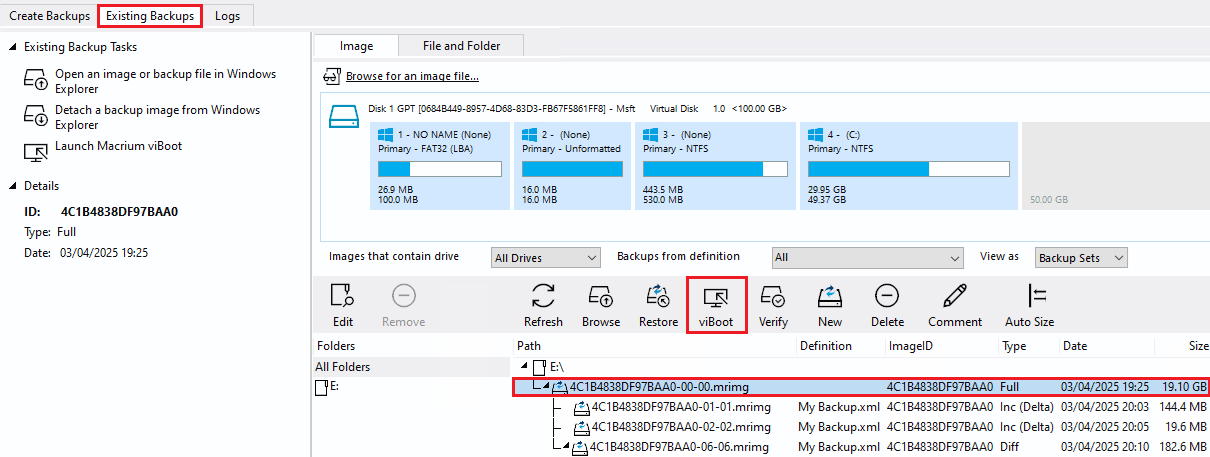Click 'Browse for an image file...' link
The width and height of the screenshot is (1210, 457).
coord(411,76)
